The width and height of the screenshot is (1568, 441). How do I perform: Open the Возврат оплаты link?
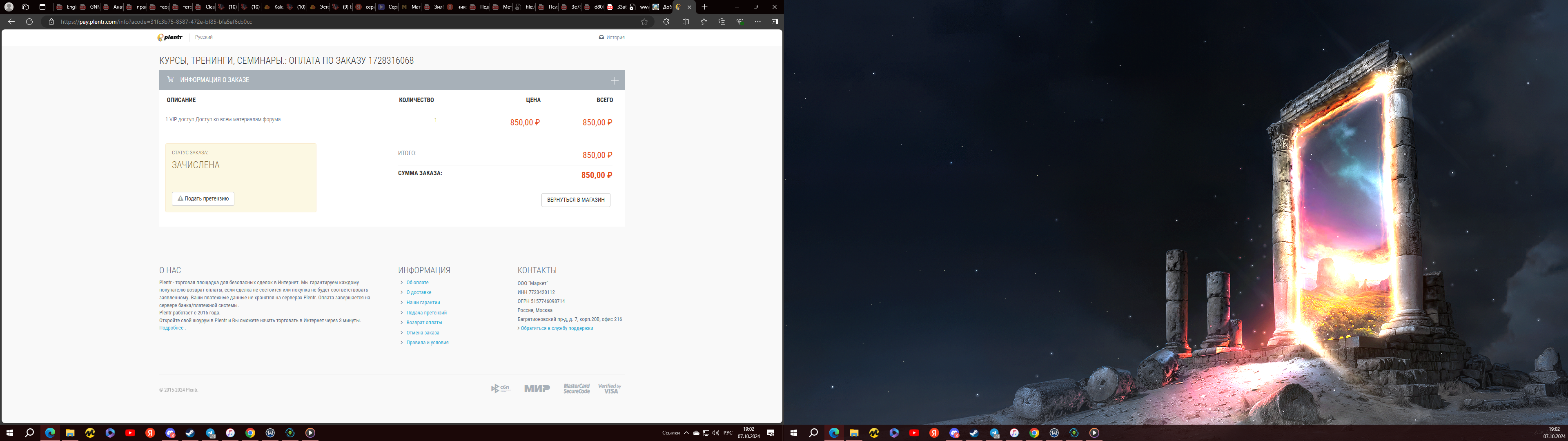click(424, 323)
